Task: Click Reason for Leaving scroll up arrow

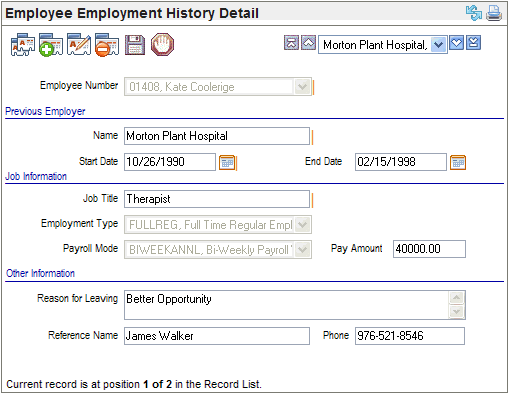Action: [x=457, y=298]
